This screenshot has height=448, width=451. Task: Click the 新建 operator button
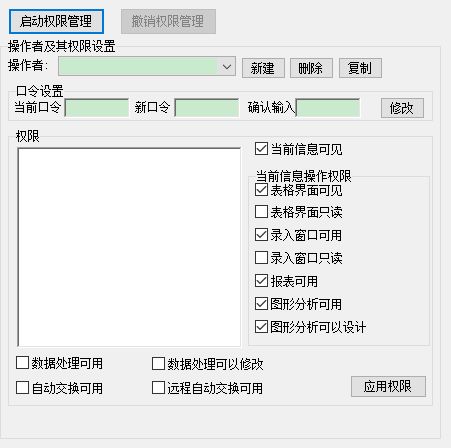click(263, 68)
